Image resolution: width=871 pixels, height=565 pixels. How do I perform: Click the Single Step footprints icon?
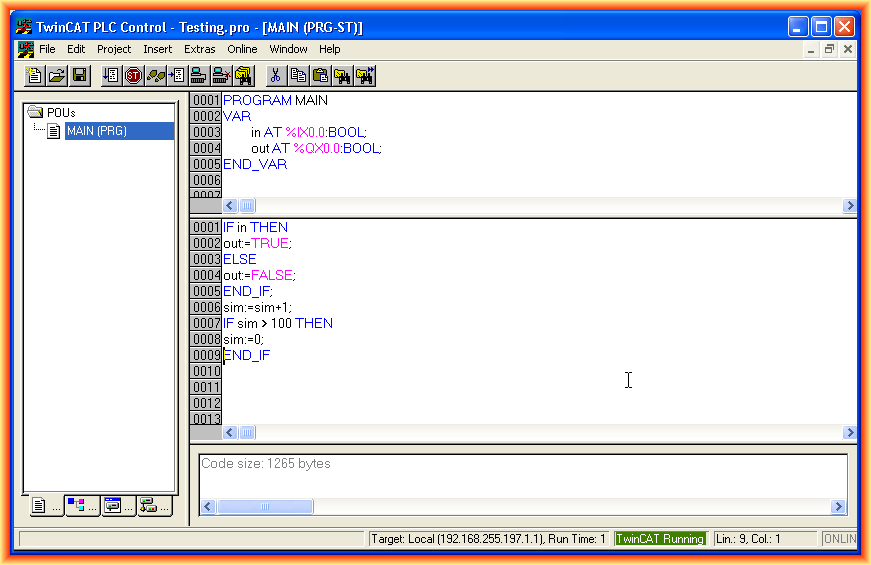pos(155,75)
